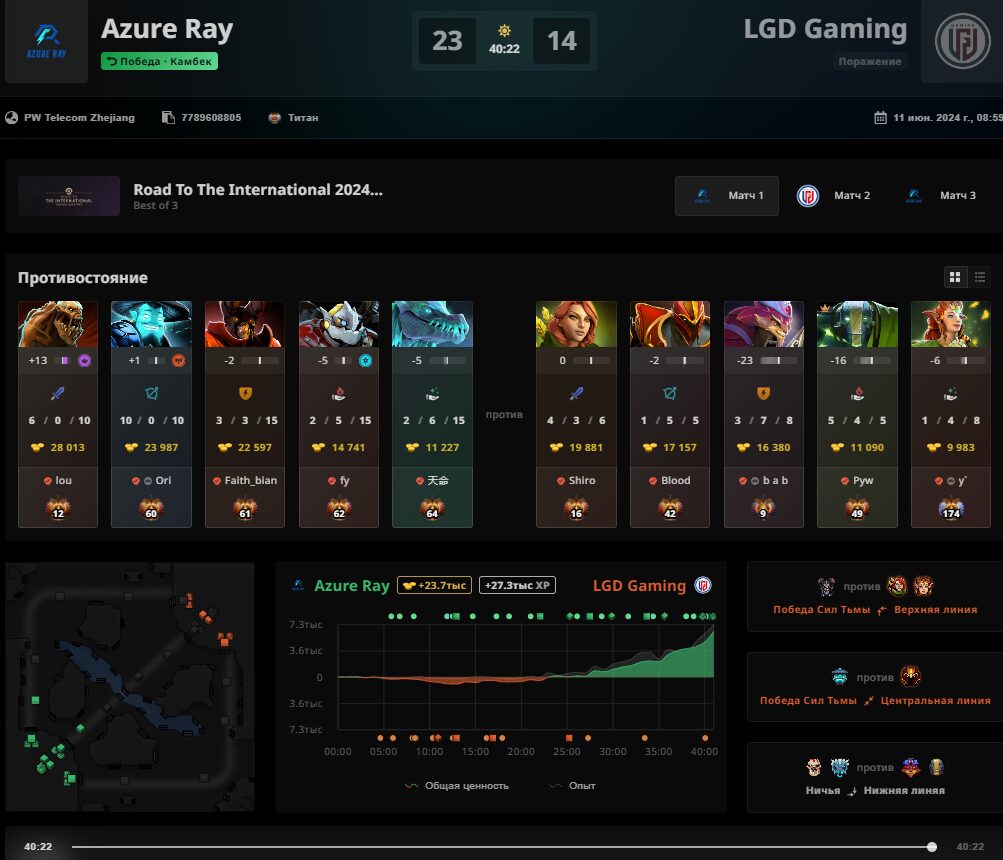The width and height of the screenshot is (1003, 860).
Task: Click Faith_bian player name
Action: (250, 481)
